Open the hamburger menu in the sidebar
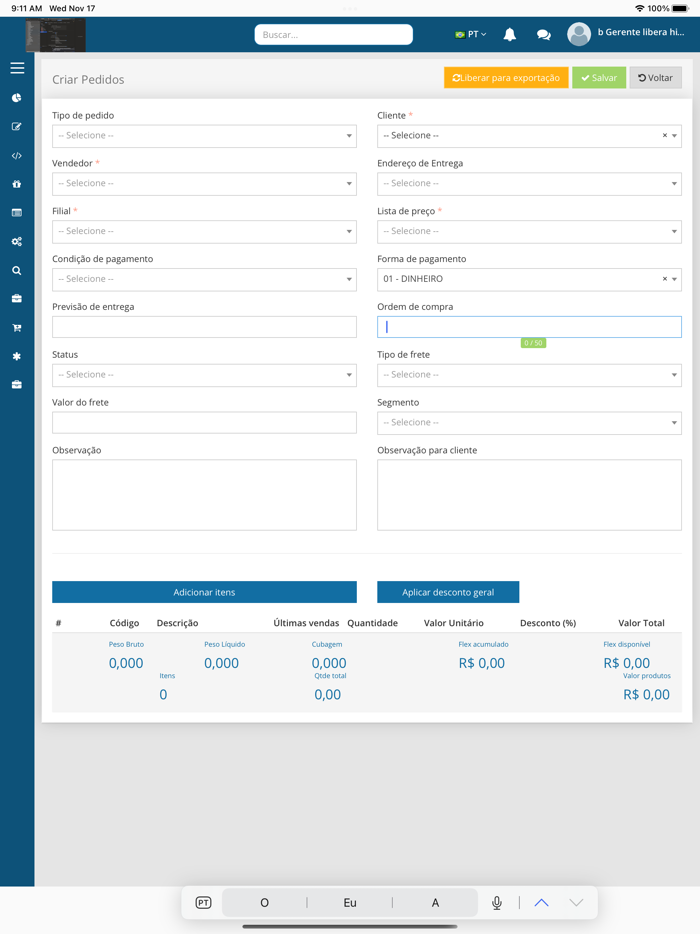Image resolution: width=700 pixels, height=934 pixels. pos(17,68)
